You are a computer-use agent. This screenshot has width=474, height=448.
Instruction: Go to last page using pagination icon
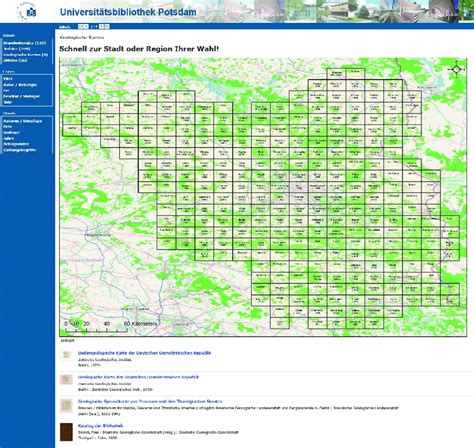pos(107,27)
